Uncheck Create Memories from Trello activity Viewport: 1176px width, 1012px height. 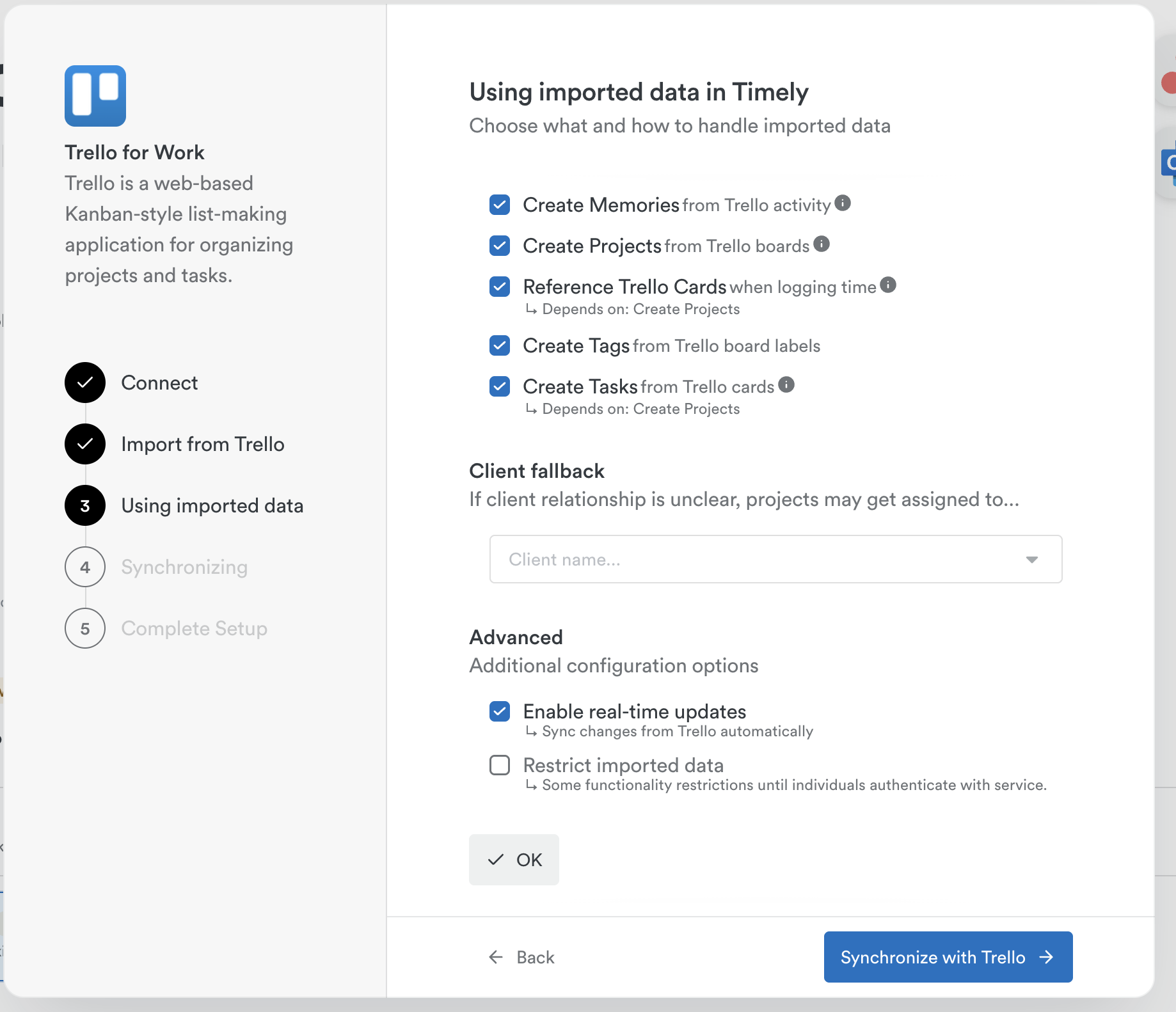click(x=500, y=205)
